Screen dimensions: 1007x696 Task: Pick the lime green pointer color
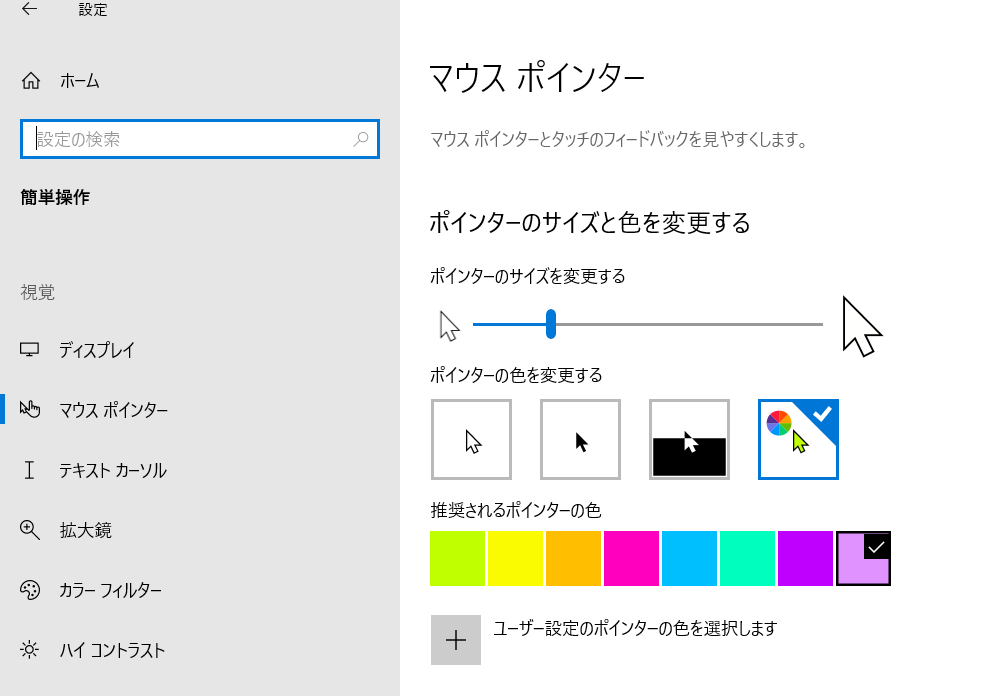457,559
